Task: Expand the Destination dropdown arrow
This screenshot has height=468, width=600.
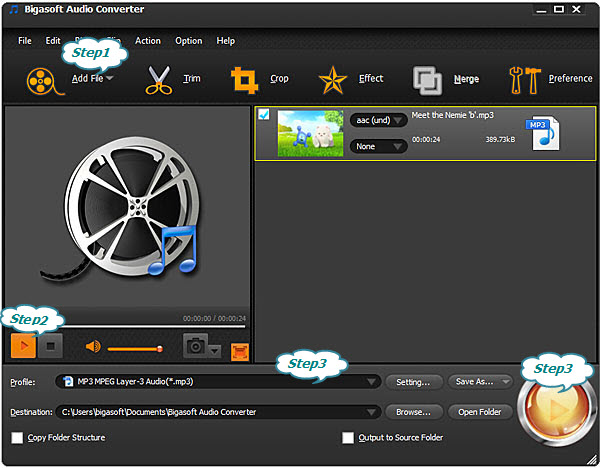Action: click(371, 413)
